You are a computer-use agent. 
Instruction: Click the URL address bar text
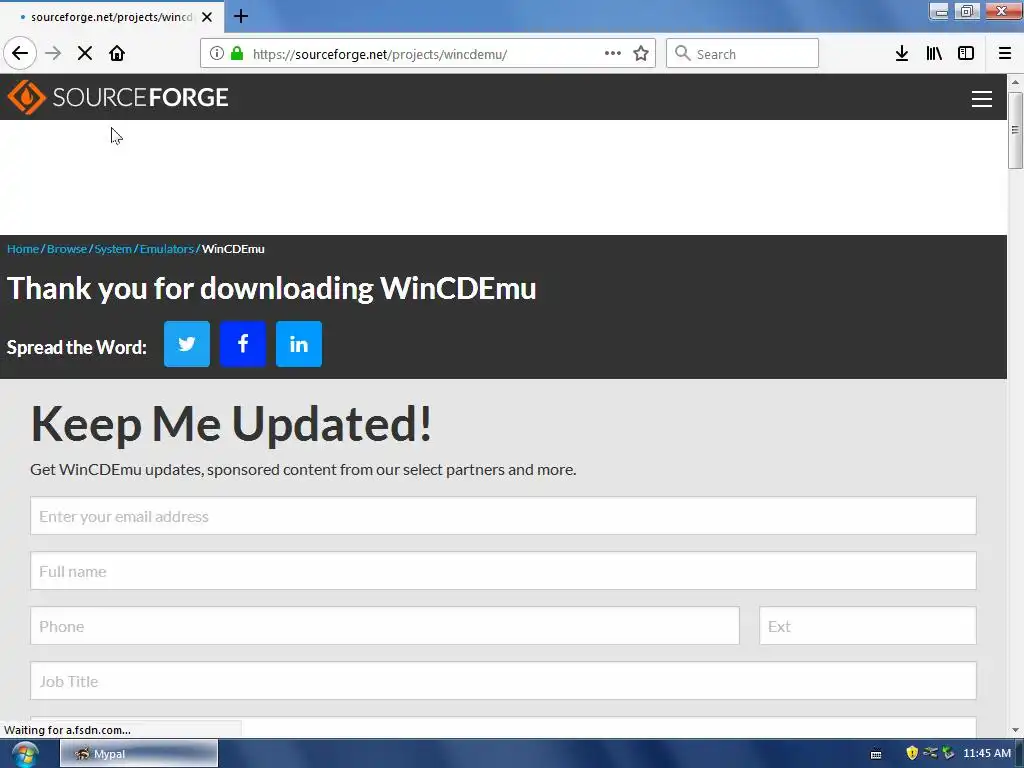pos(379,54)
